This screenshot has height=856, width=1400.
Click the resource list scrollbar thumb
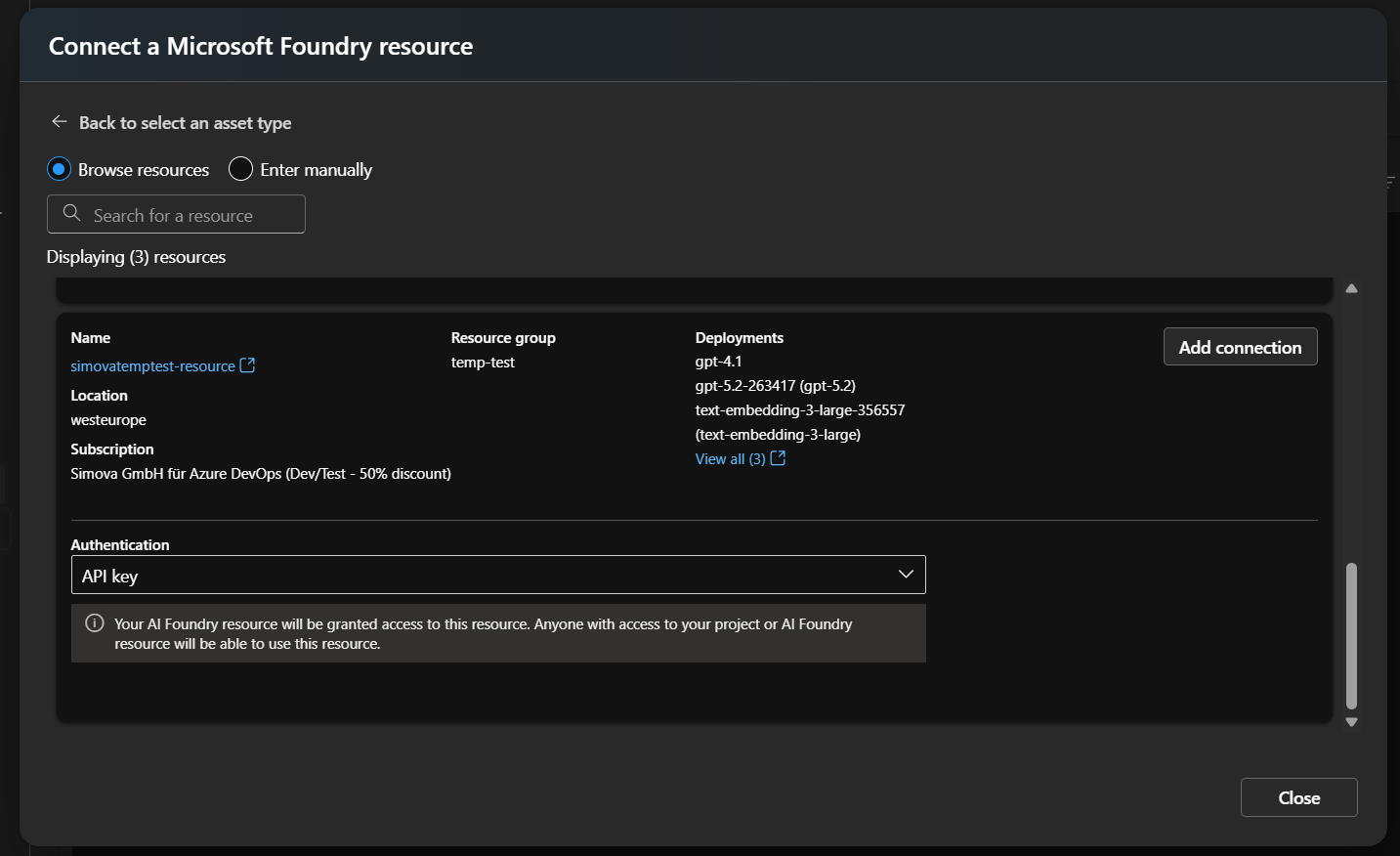click(x=1351, y=635)
